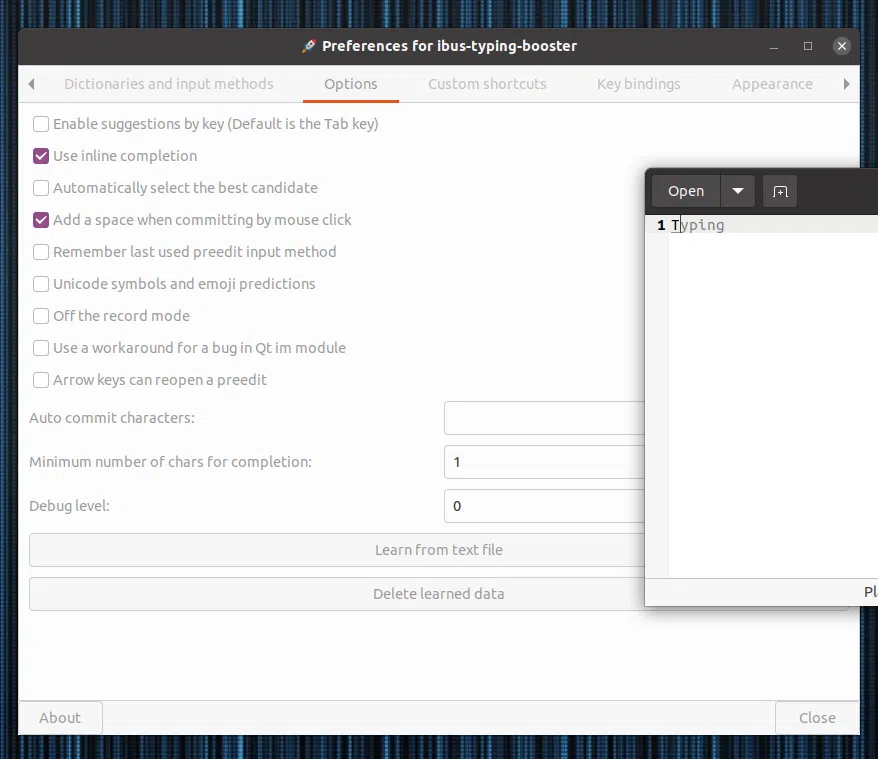Maximize the Preferences window

[808, 46]
